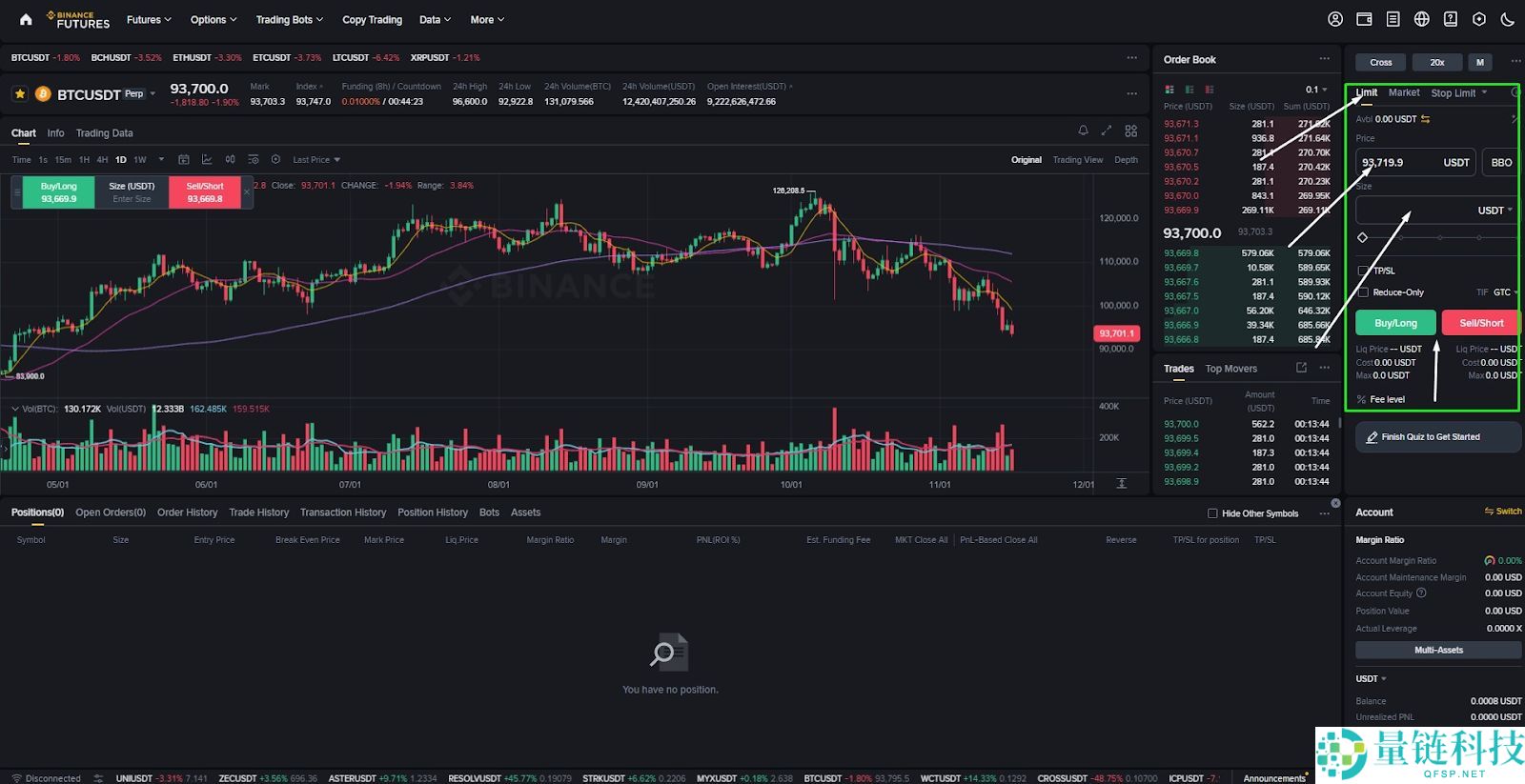This screenshot has width=1525, height=784.
Task: Enable the TP/SL checkbox
Action: pos(1363,271)
